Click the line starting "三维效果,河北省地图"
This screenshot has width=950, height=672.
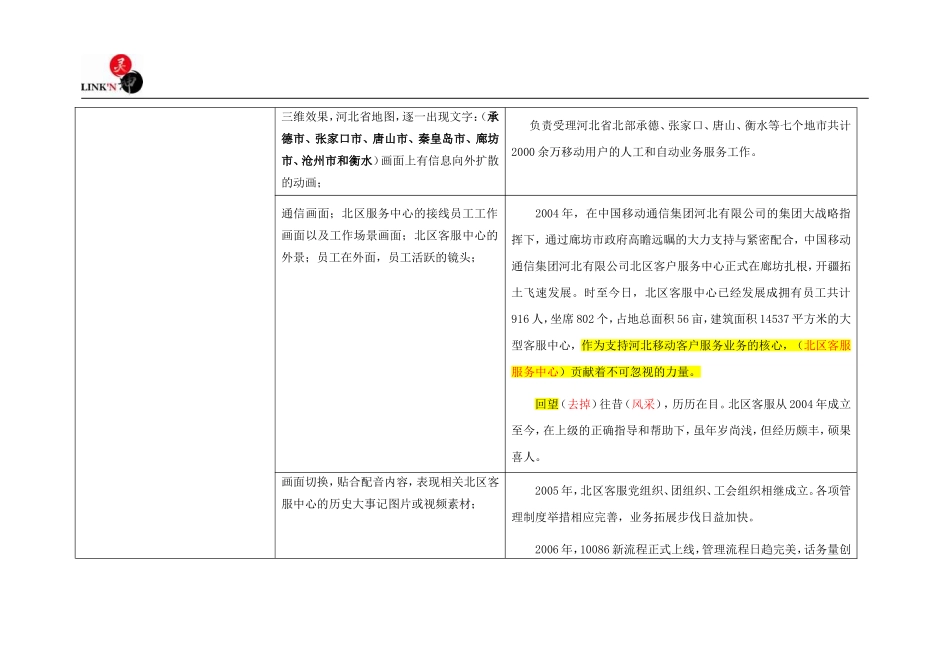pos(390,117)
